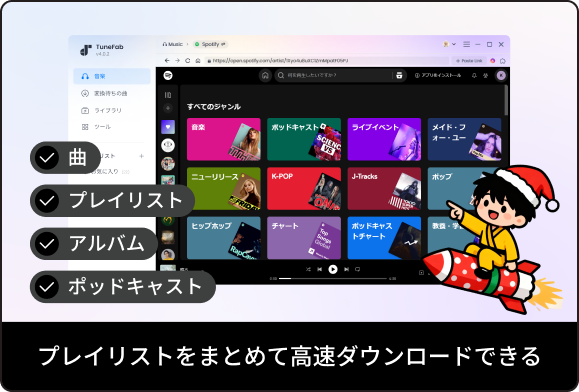Open the hamburger menu in title bar
Screen dimensions: 579x392
coord(467,44)
